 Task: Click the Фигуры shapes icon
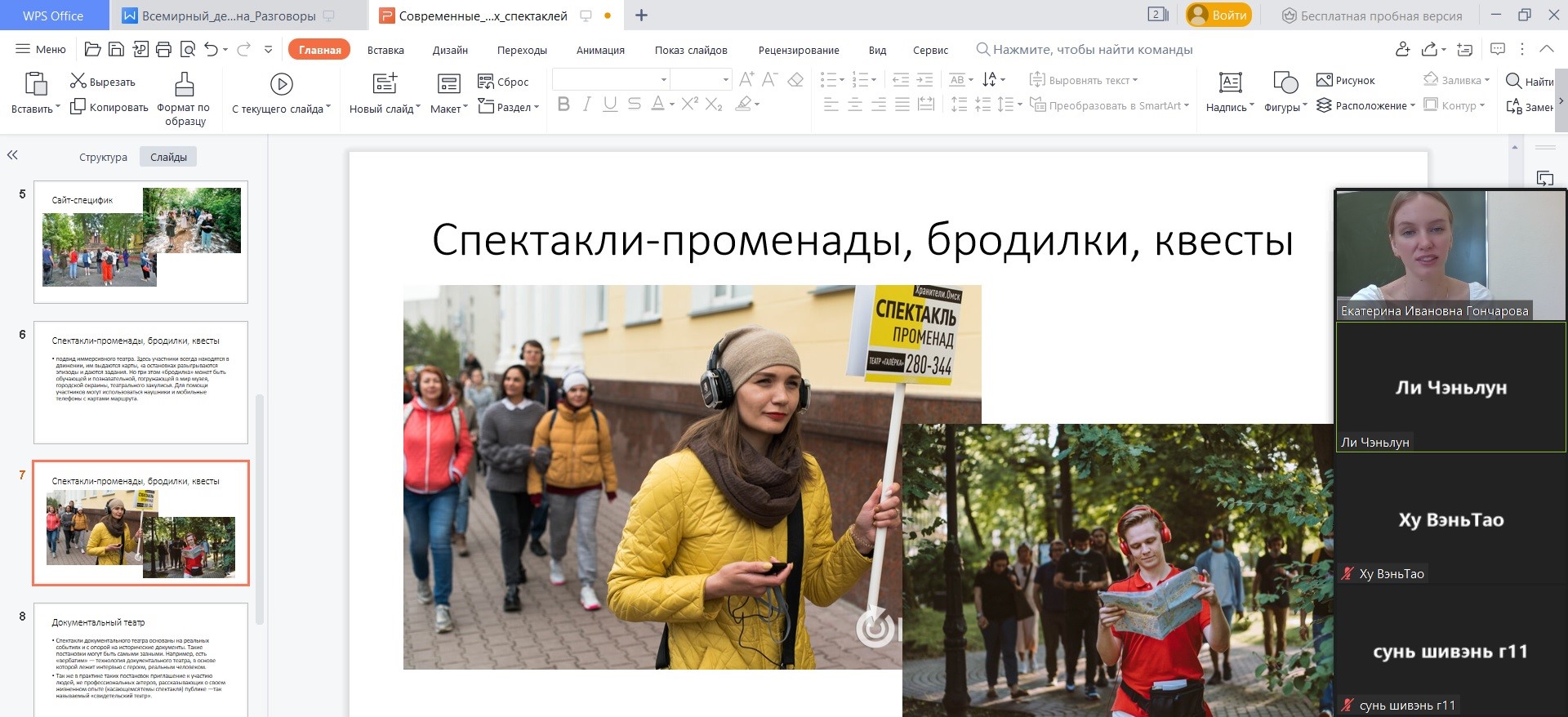tap(1285, 83)
